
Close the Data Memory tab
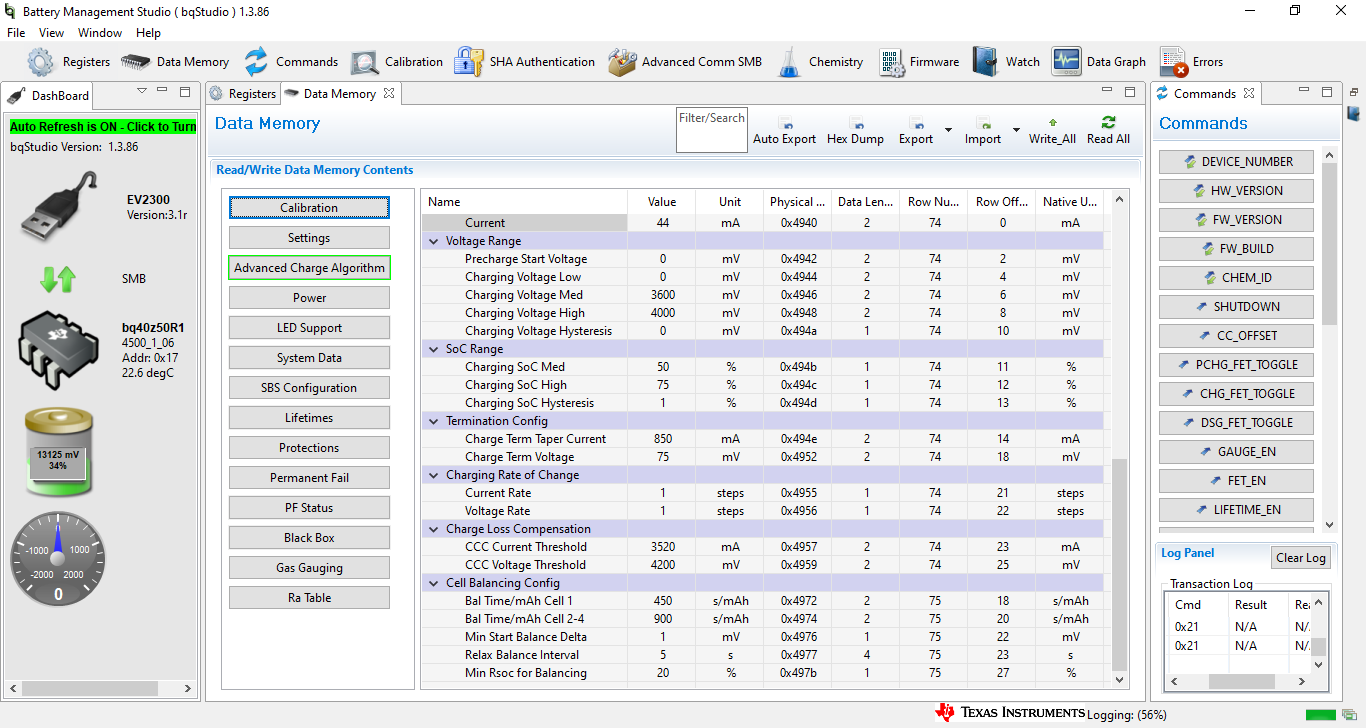(x=389, y=93)
